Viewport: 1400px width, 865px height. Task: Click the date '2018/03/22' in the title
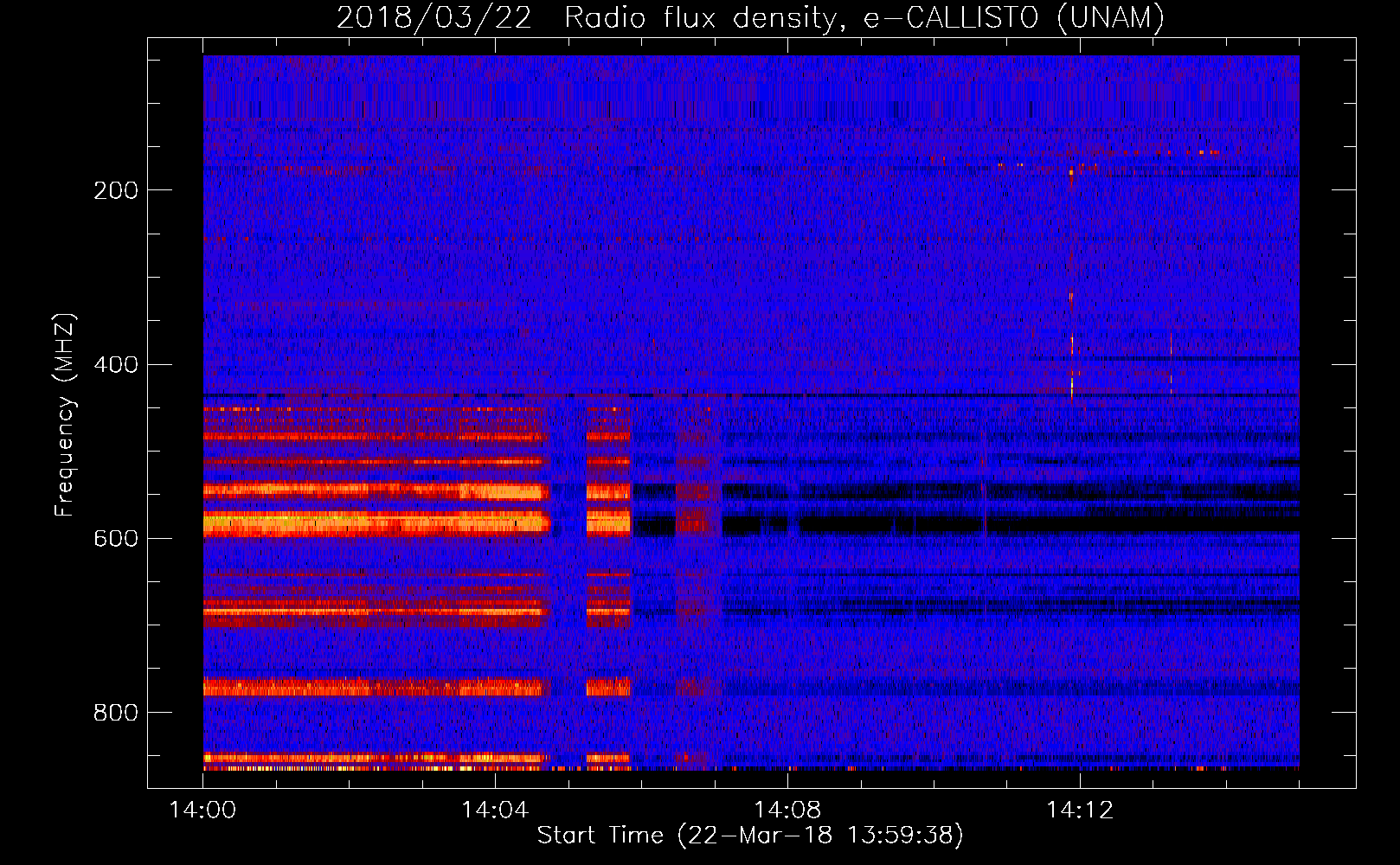point(433,17)
